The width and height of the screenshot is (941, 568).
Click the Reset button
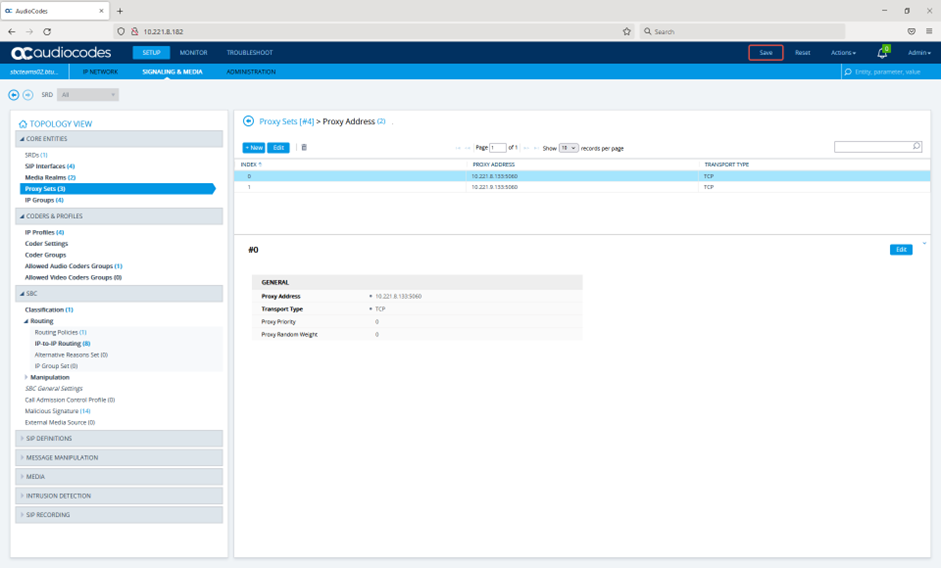[x=802, y=53]
